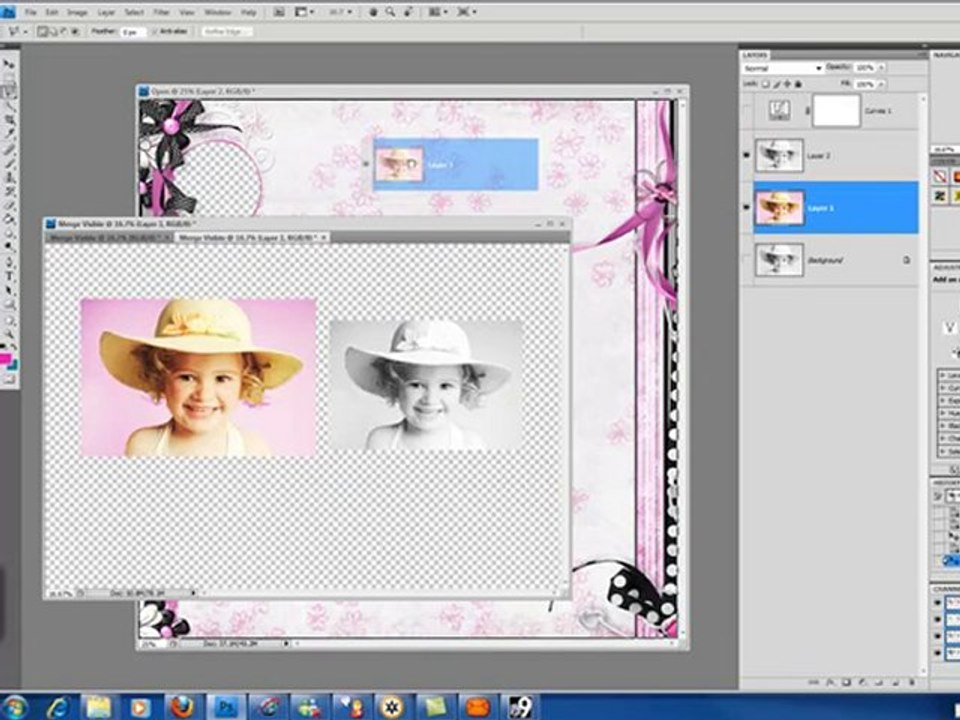Toggle the Anti-alias checkbox

(154, 31)
